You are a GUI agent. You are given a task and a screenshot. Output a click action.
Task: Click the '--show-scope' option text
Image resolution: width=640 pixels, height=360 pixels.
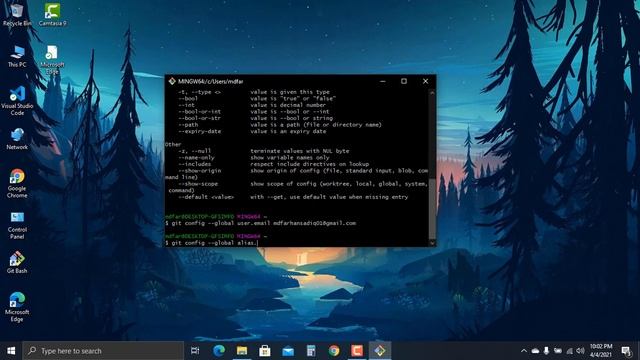click(x=198, y=184)
